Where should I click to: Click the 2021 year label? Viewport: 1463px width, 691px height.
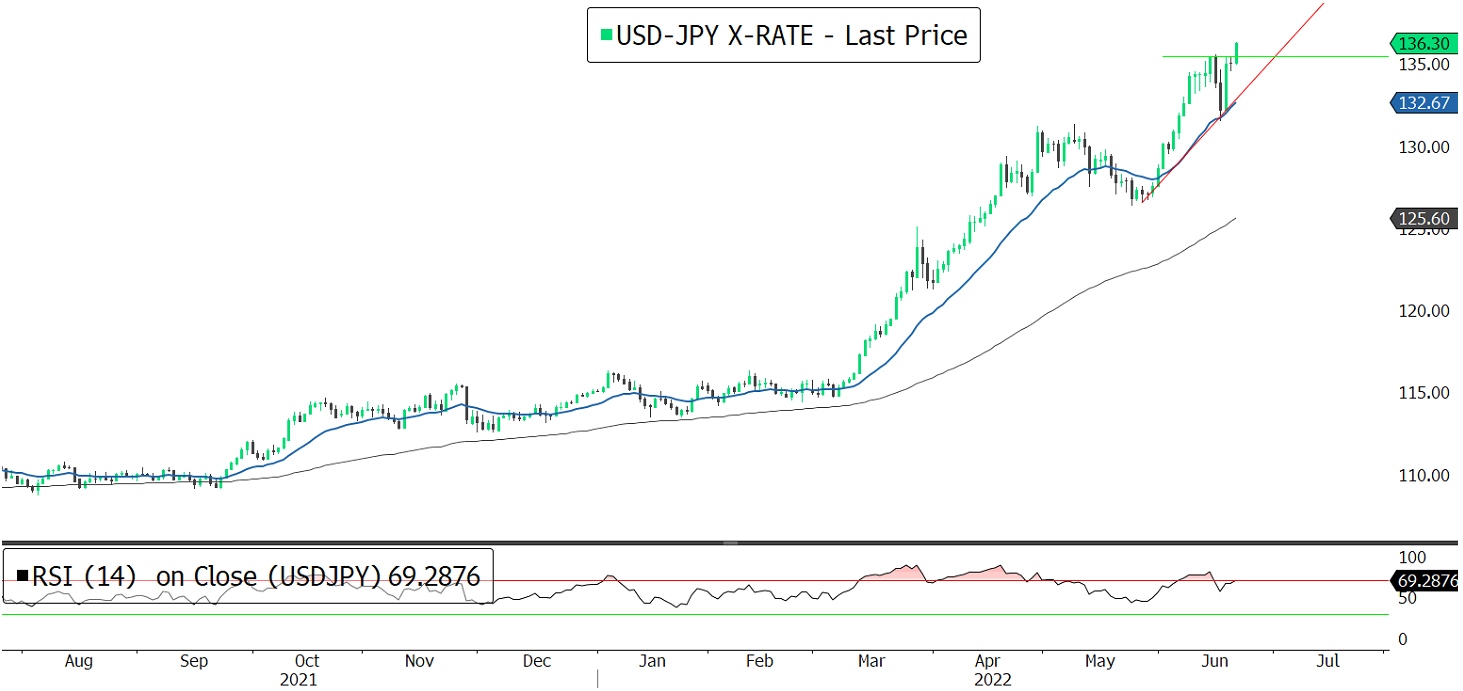[x=298, y=680]
